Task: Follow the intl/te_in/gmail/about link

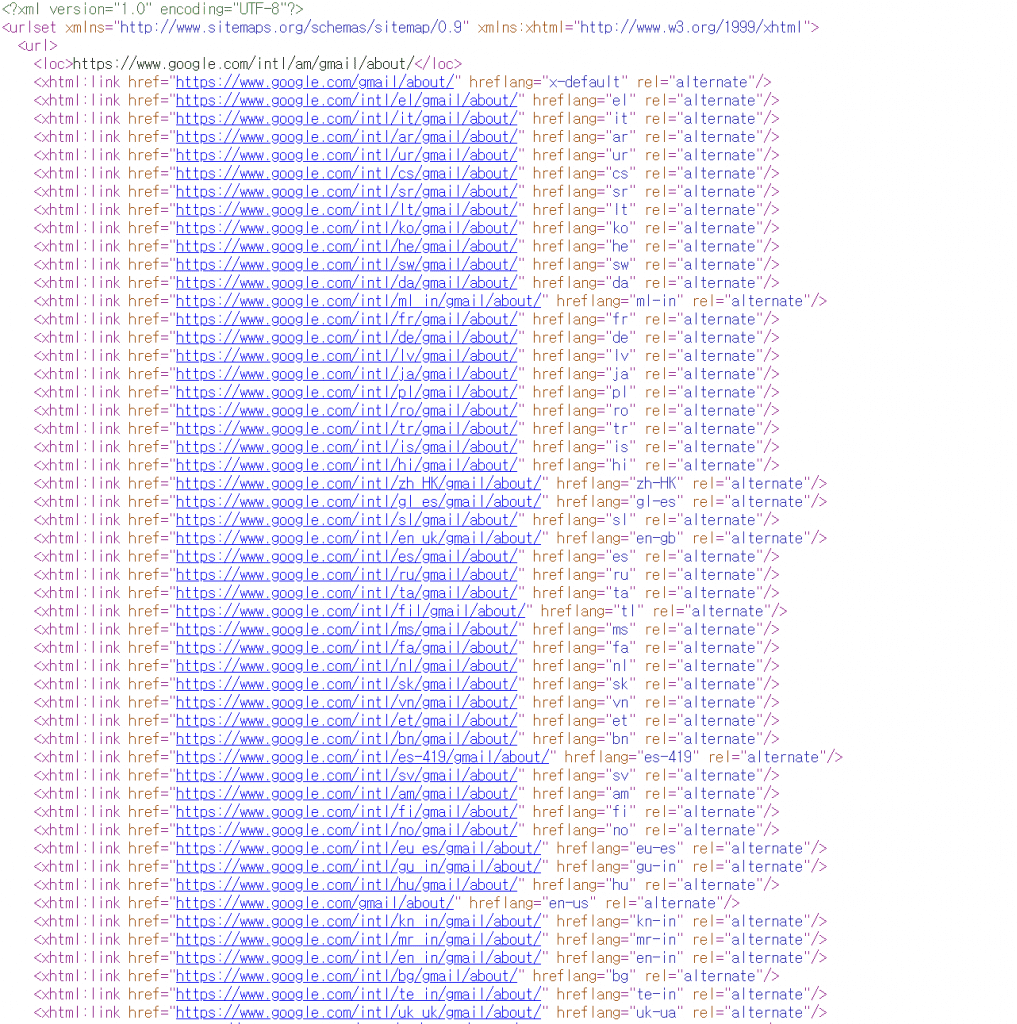Action: click(359, 995)
